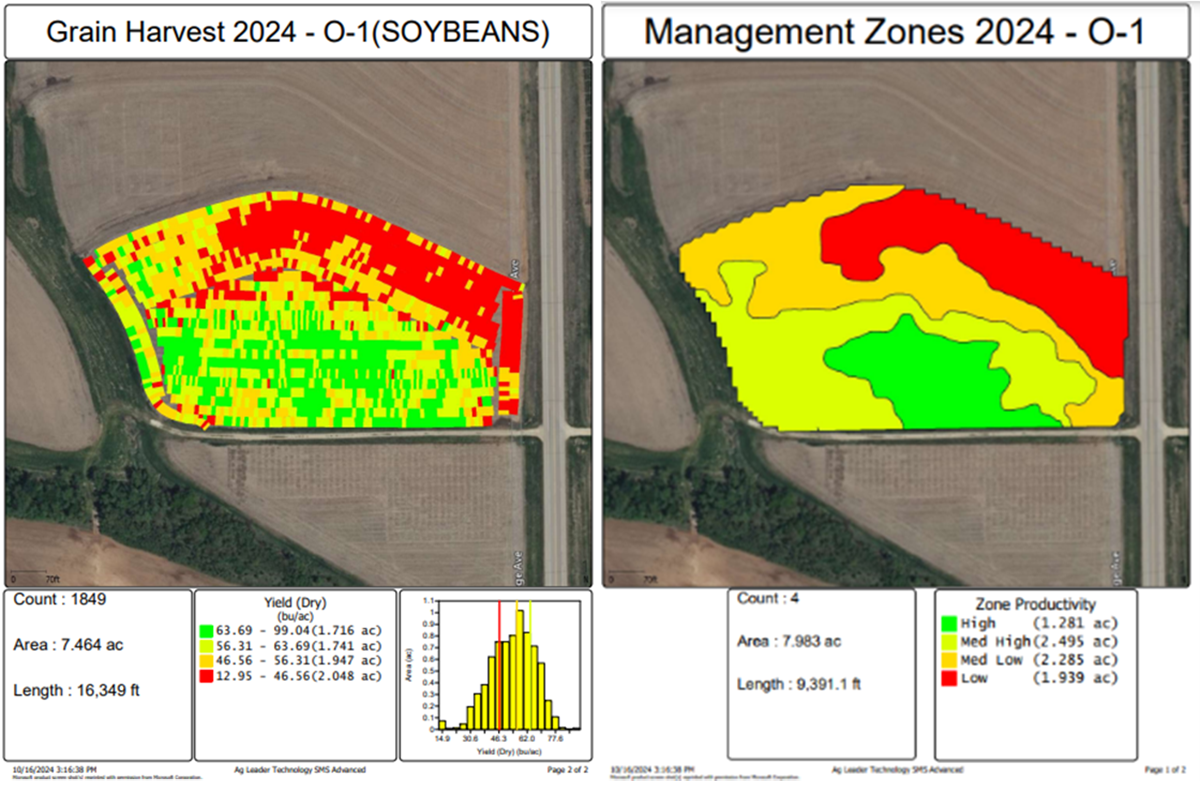Viewport: 1200px width, 792px height.
Task: Select the red 12.95 - 46.56 yield swatch
Action: tap(206, 676)
